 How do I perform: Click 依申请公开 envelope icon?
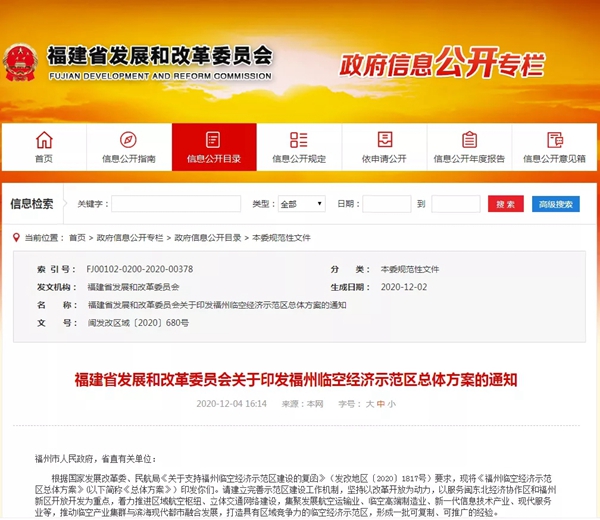[384, 140]
